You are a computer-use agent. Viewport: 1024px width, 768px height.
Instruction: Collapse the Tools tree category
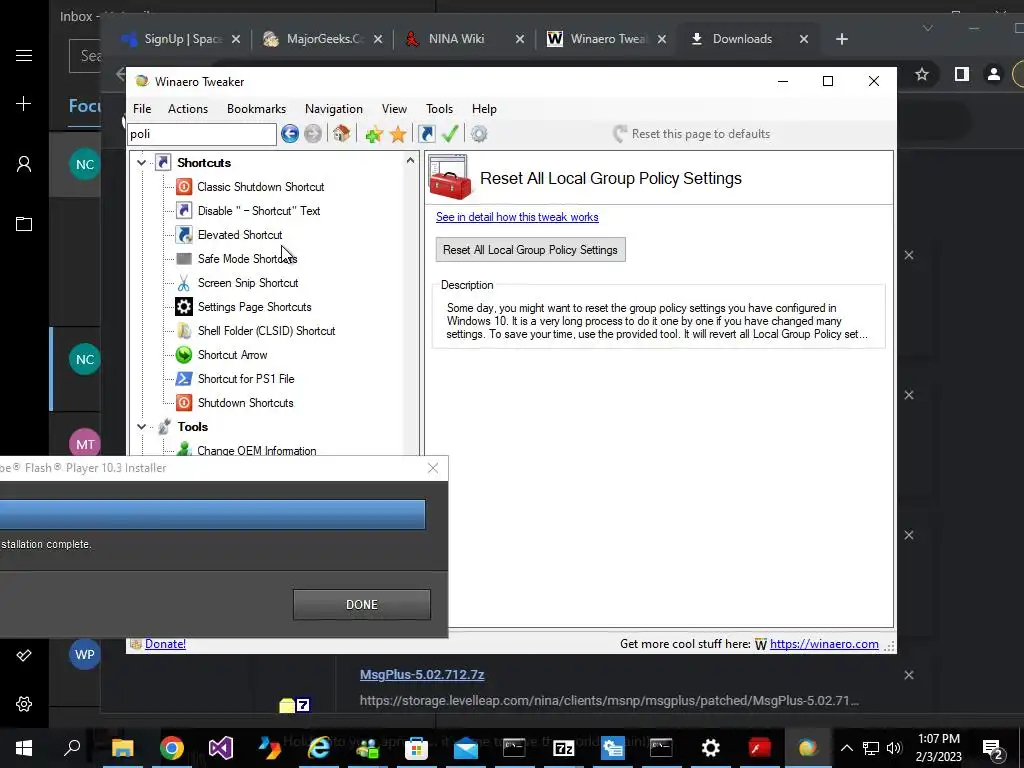[x=141, y=426]
